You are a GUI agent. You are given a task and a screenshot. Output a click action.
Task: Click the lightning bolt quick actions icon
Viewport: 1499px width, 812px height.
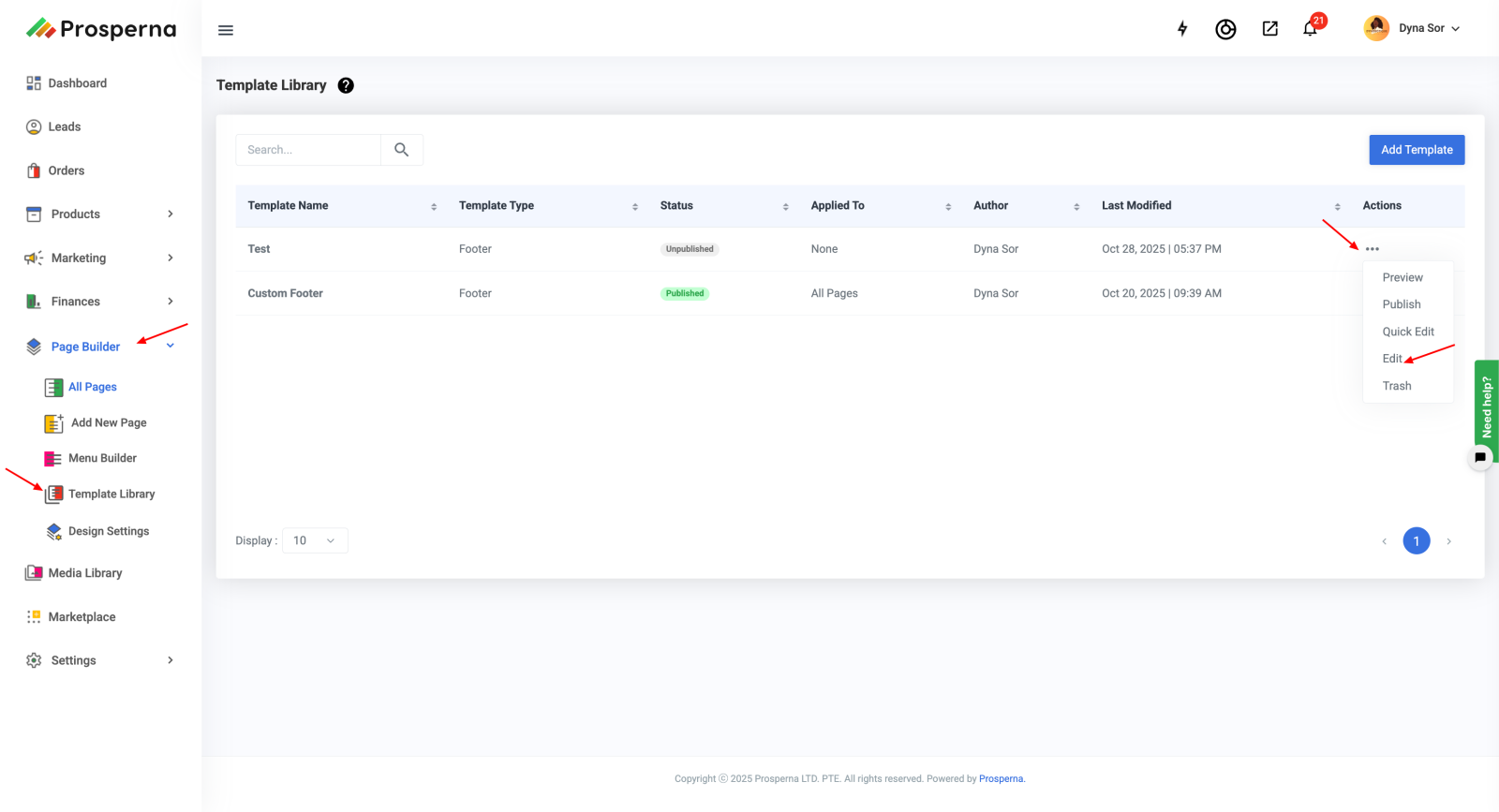[x=1182, y=29]
